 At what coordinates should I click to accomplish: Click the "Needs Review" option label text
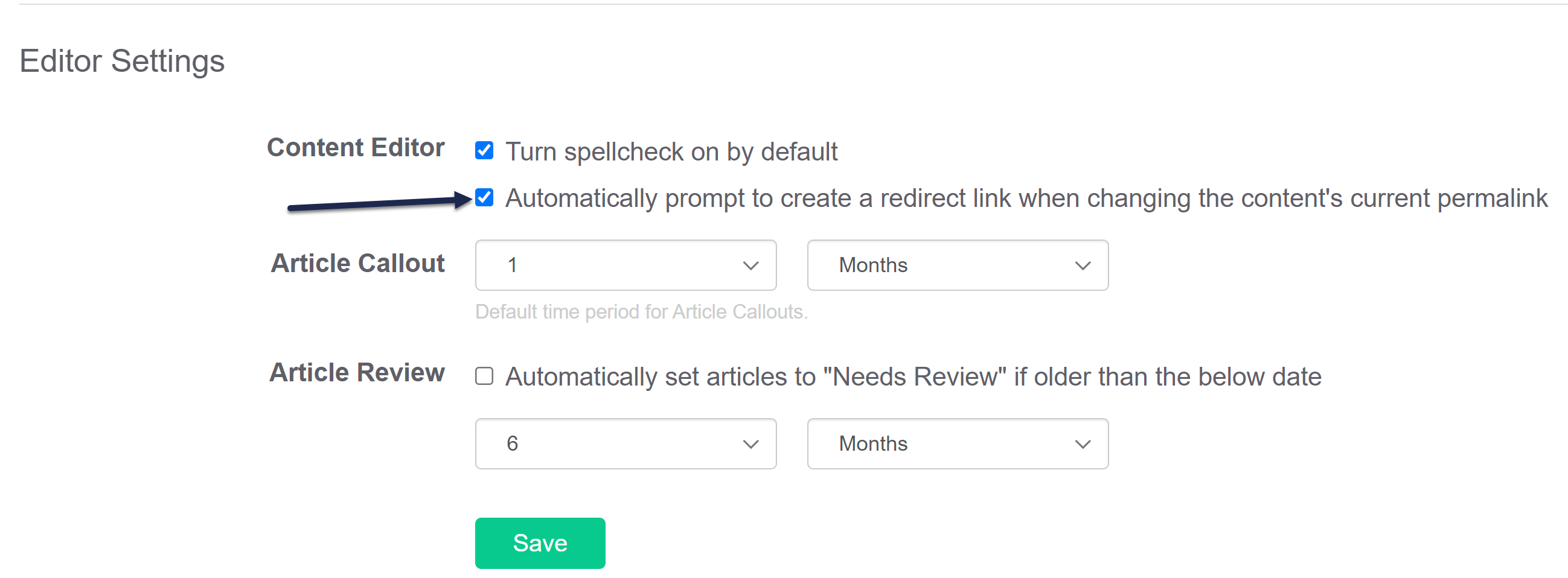pos(913,376)
